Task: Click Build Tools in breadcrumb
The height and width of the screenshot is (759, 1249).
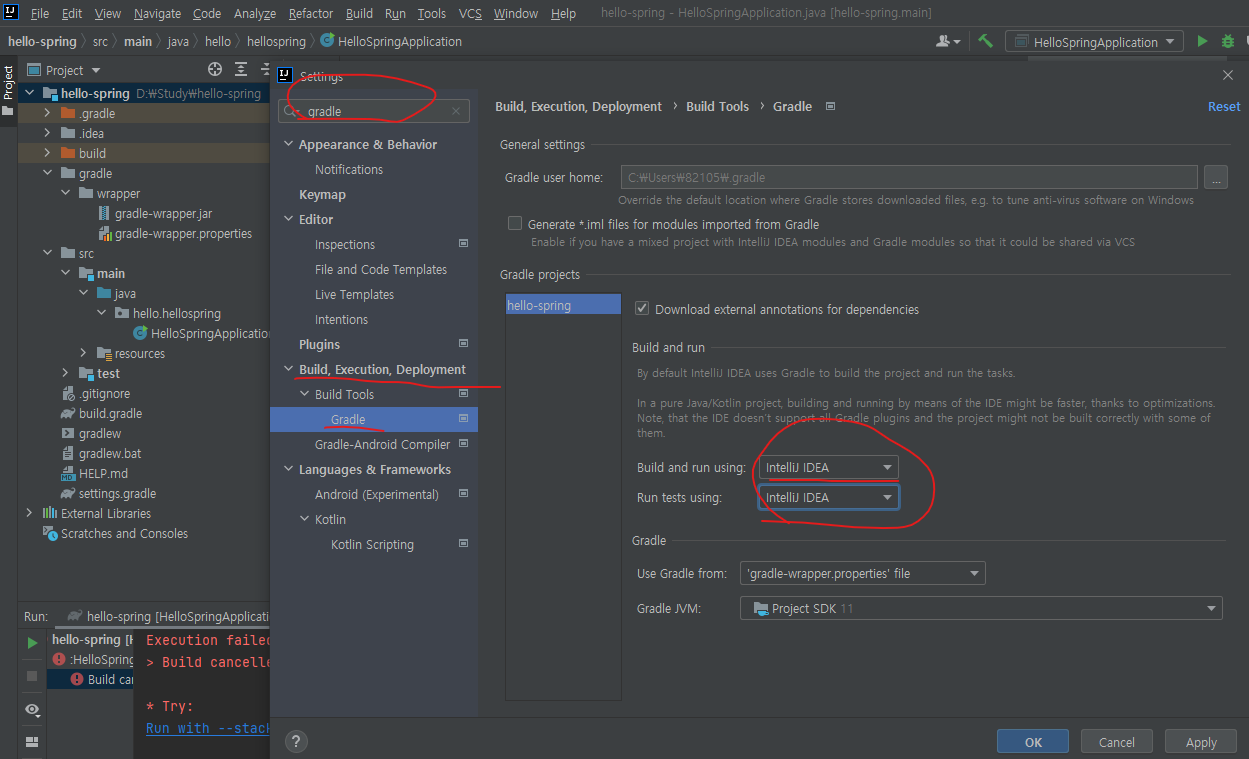Action: point(717,106)
